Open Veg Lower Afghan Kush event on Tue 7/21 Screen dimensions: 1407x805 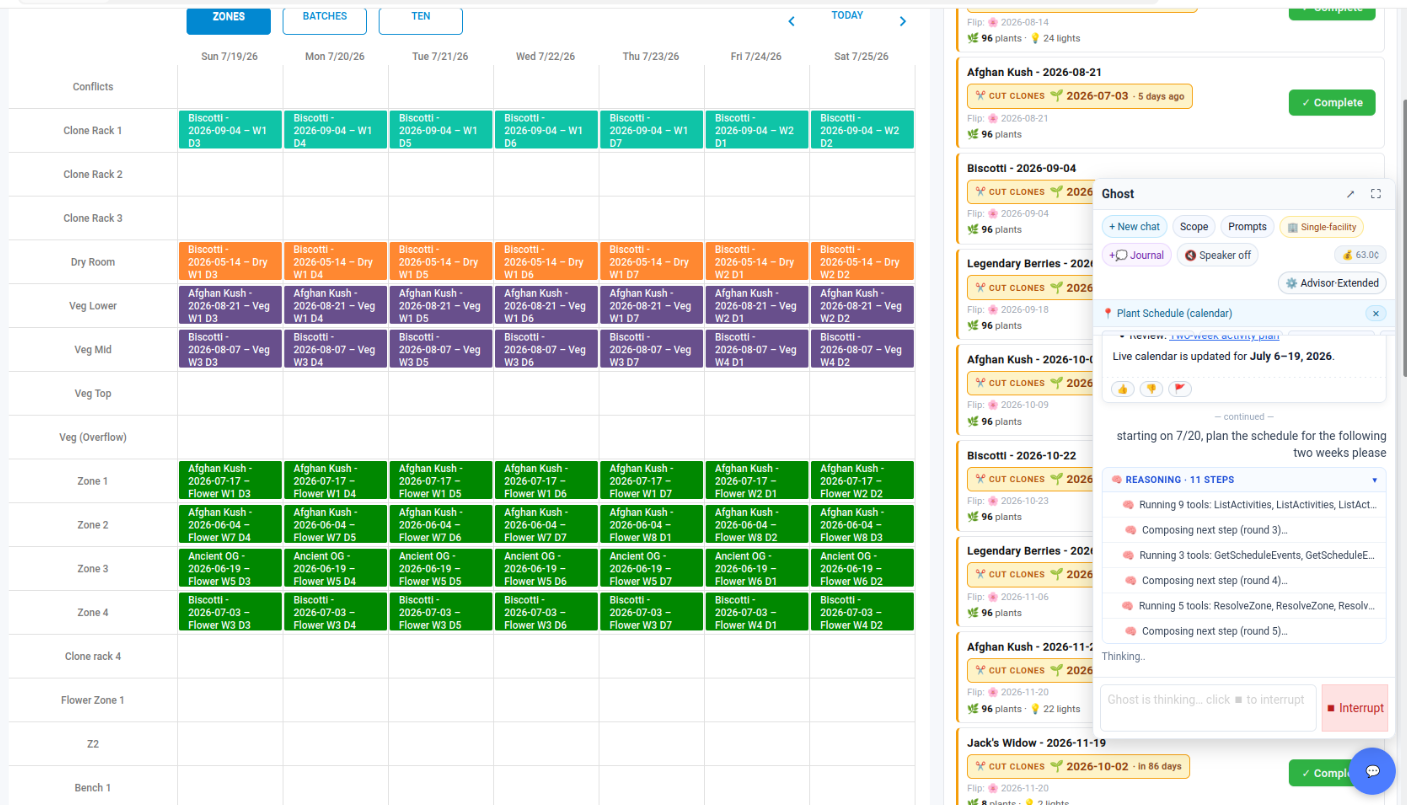click(x=440, y=306)
